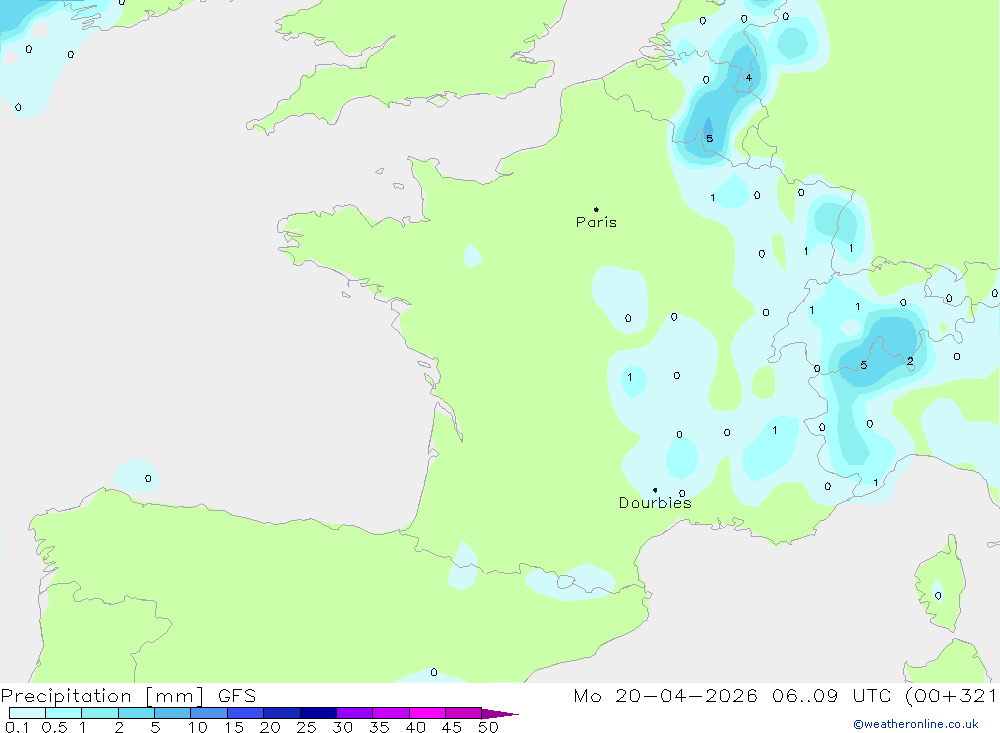The height and width of the screenshot is (733, 1000).
Task: Click the '10' legend scale label
Action: (198, 727)
